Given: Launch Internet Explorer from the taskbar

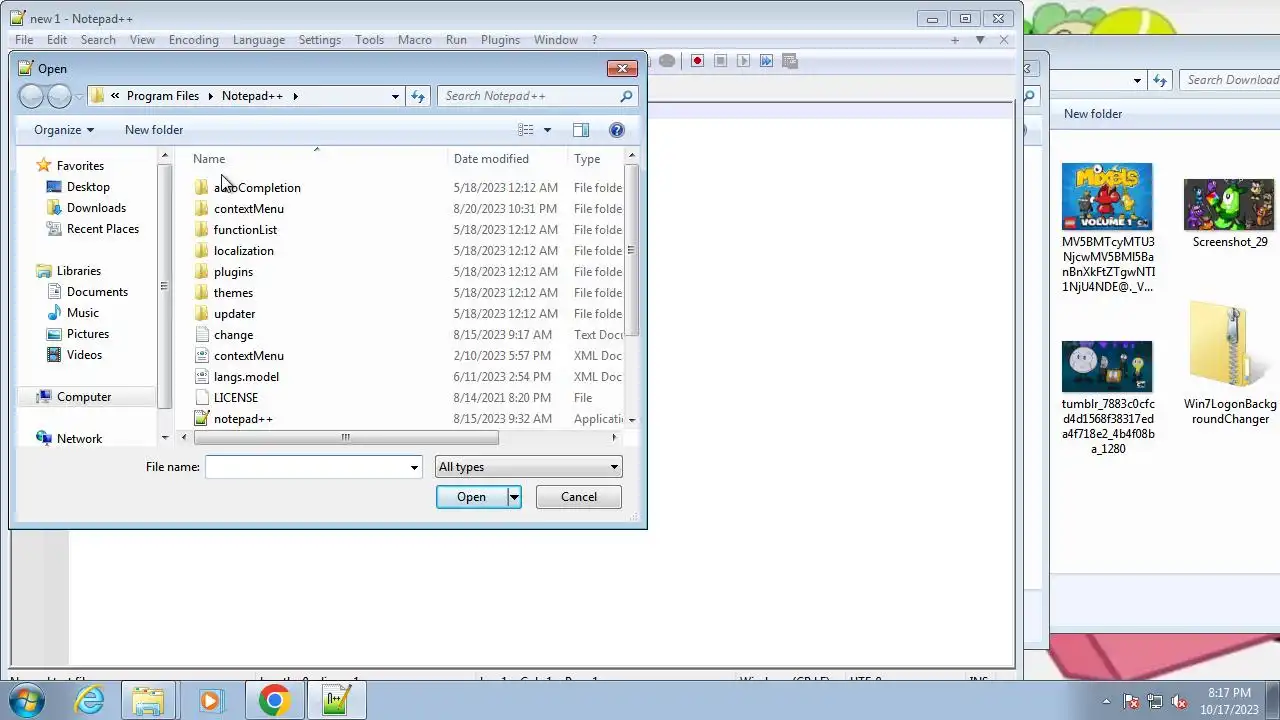Looking at the screenshot, I should click(90, 701).
